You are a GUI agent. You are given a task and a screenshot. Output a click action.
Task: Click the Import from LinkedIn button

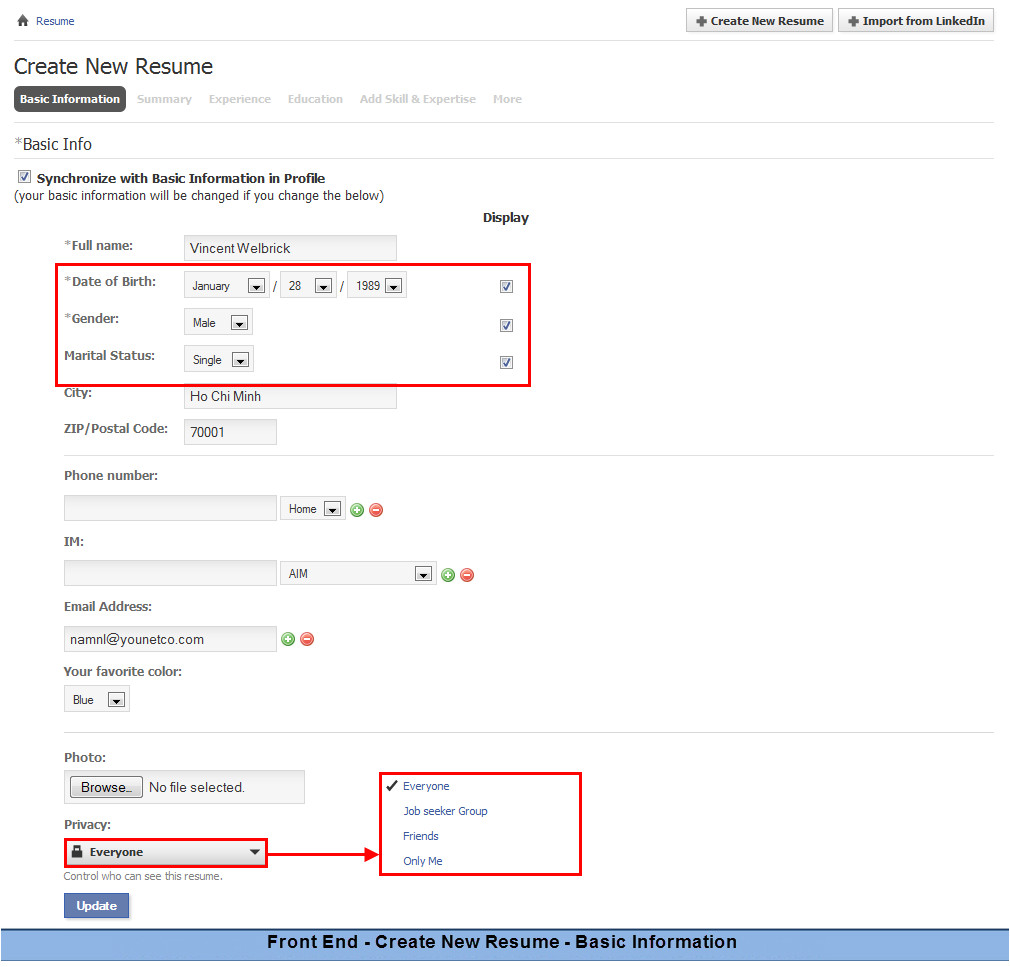[915, 21]
